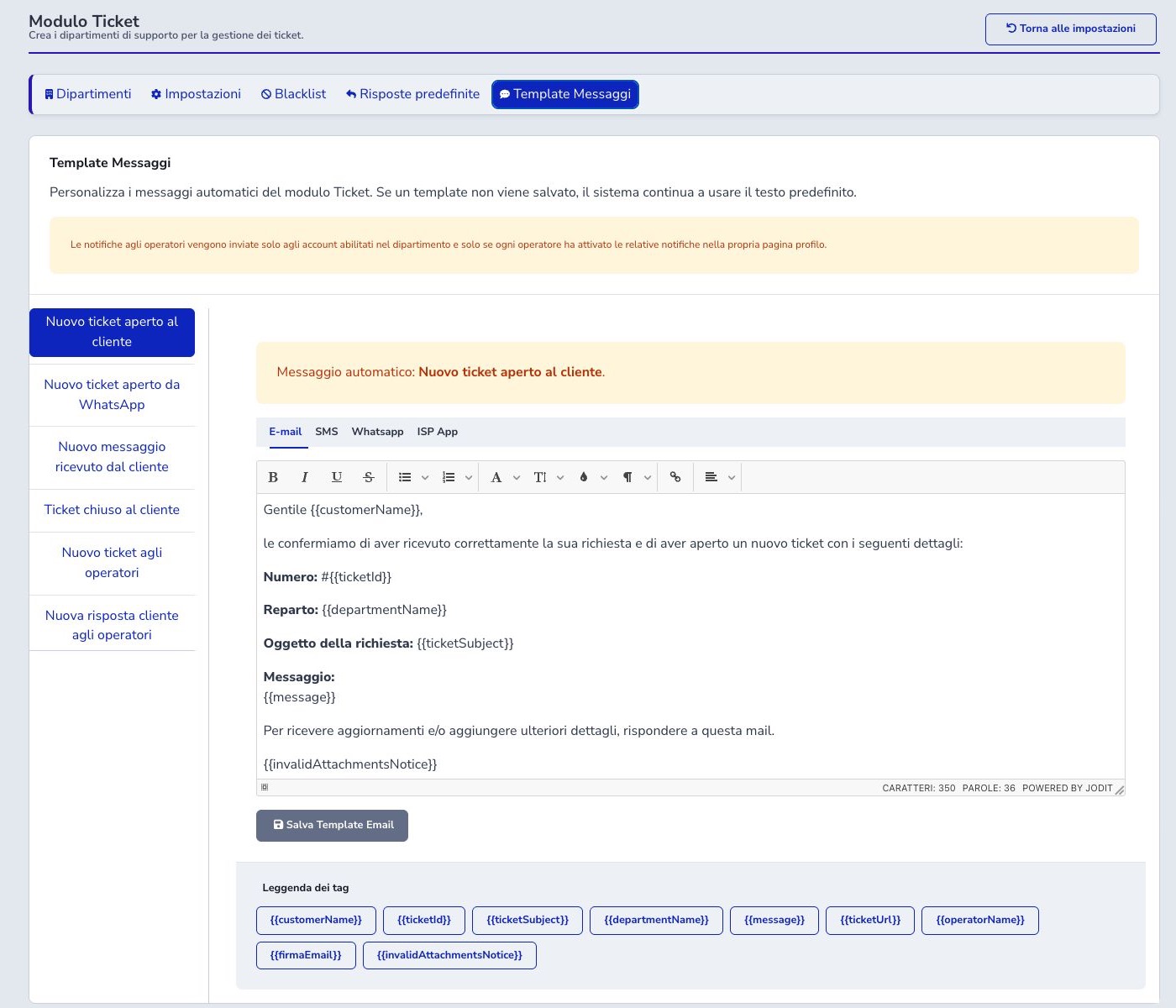Open Nuovo messaggio ricevuto dal cliente
The image size is (1176, 1008).
tap(112, 457)
